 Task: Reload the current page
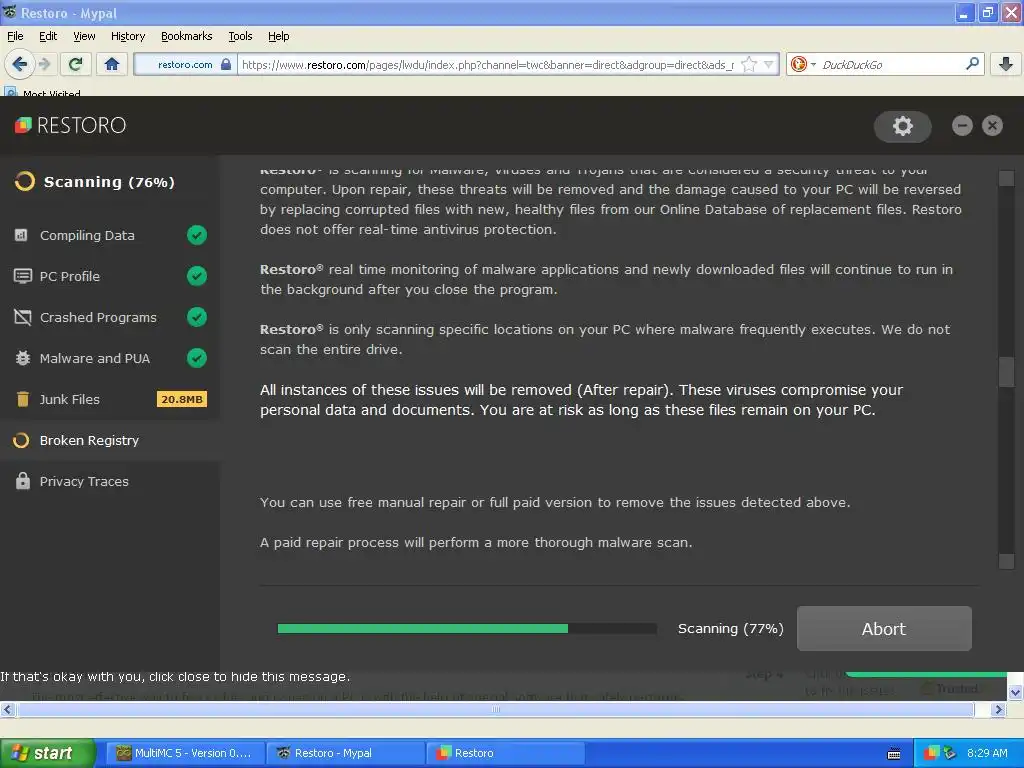[x=75, y=64]
